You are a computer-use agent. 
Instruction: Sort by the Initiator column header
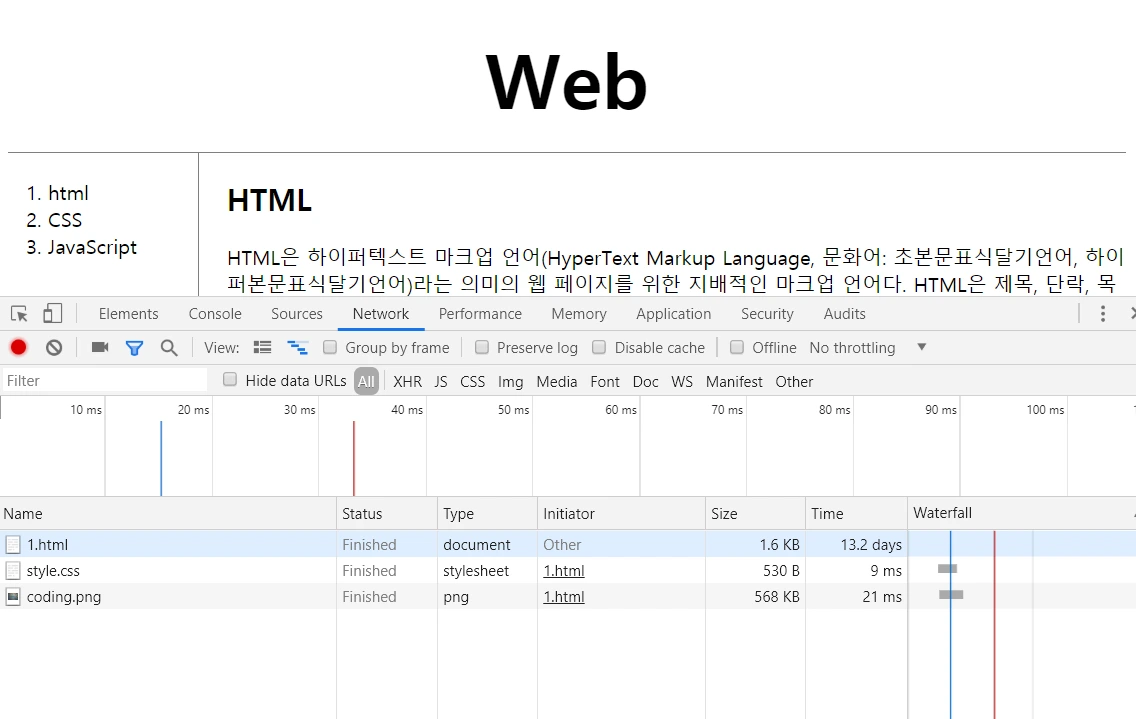click(x=621, y=513)
